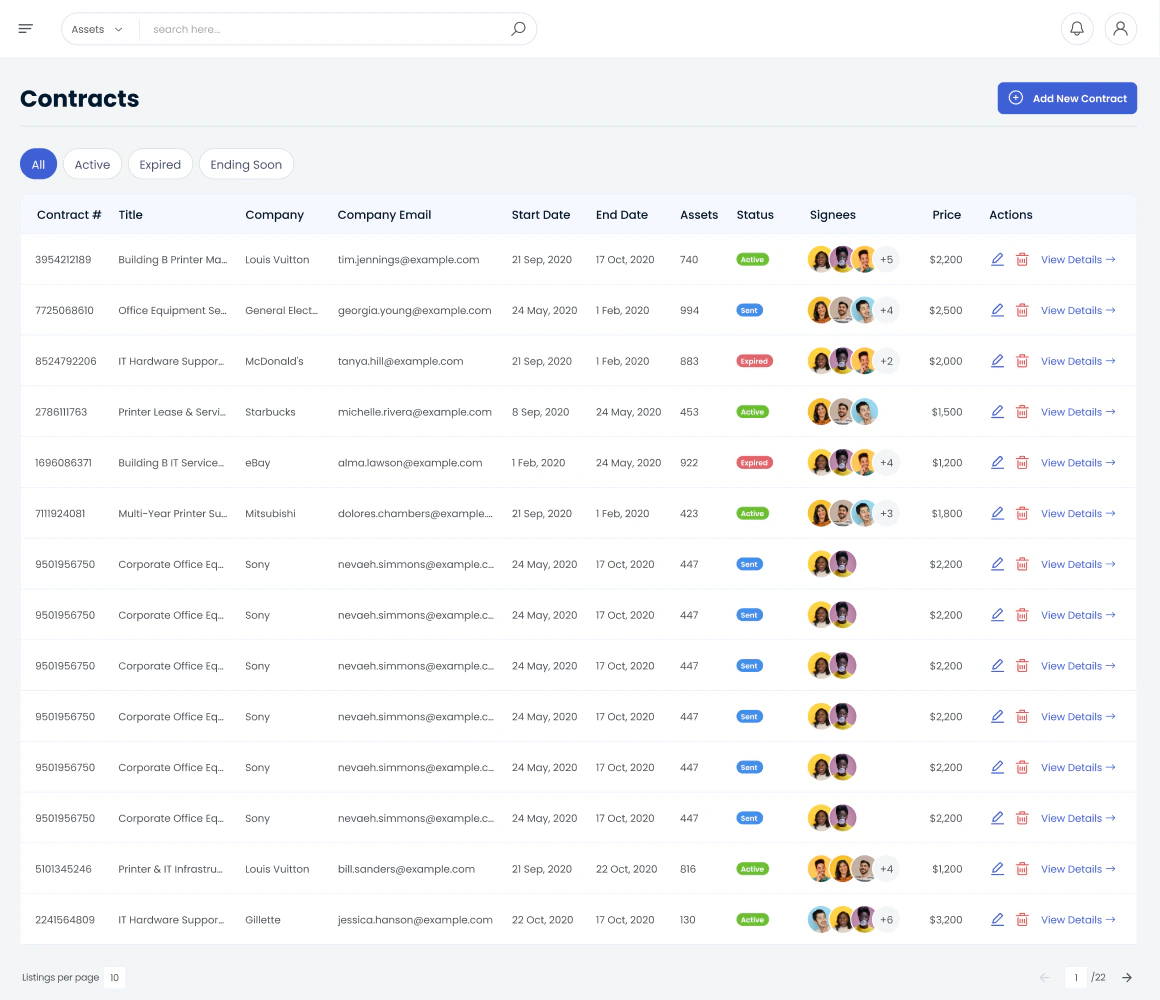Edit the General Electric contract row
Viewport: 1160px width, 1000px height.
(x=997, y=311)
